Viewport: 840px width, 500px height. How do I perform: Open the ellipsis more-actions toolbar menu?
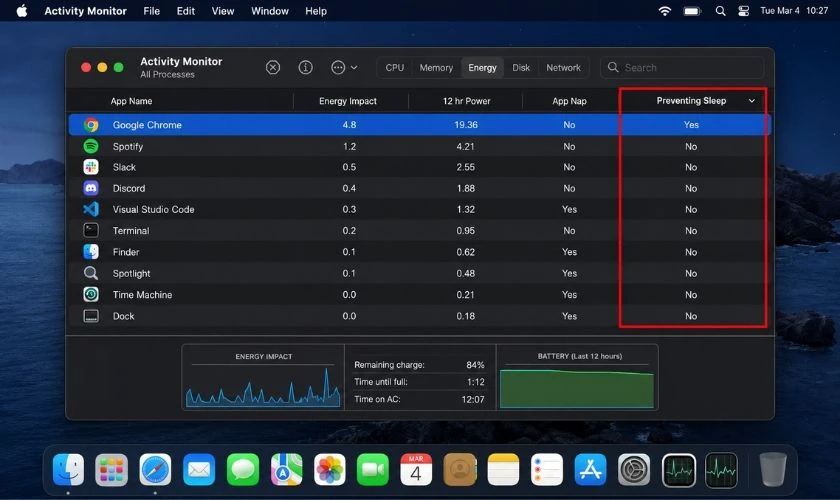coord(344,68)
